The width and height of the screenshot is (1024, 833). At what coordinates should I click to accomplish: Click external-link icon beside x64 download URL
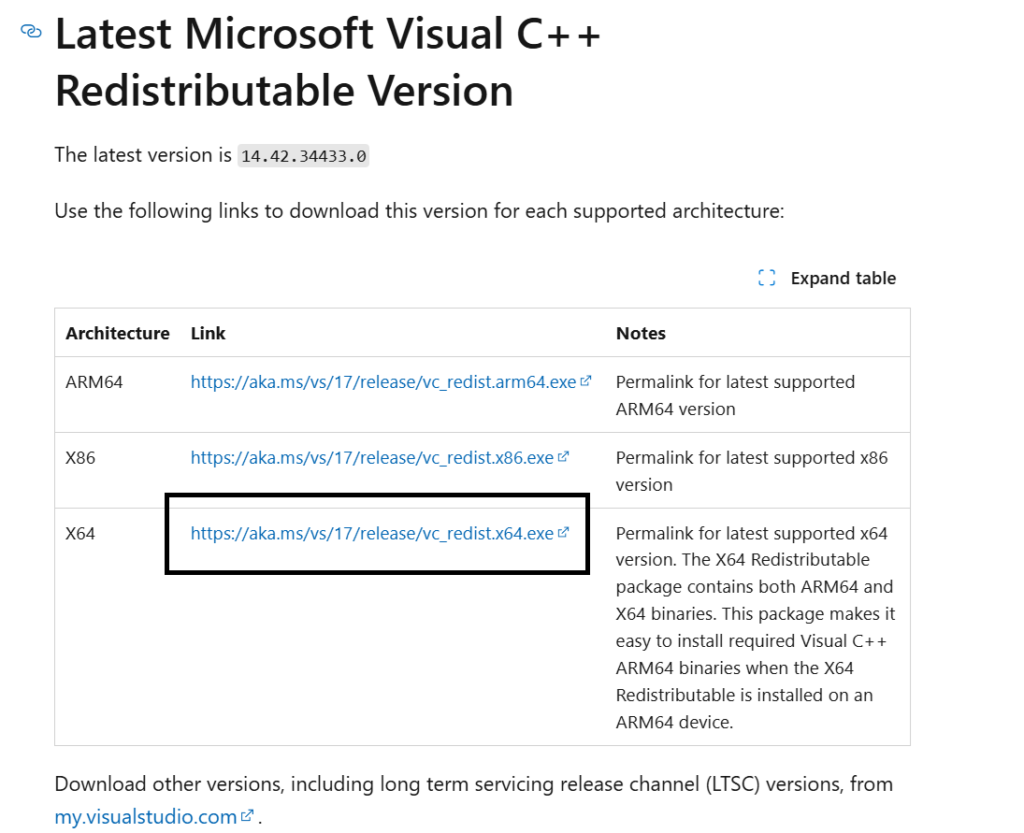564,532
